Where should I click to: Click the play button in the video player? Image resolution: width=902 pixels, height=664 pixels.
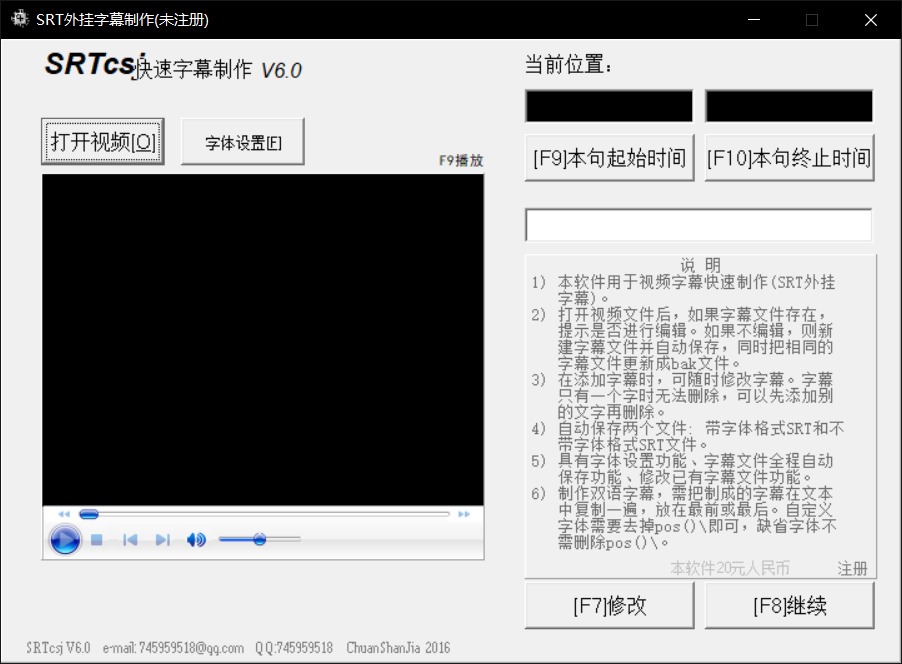click(65, 539)
